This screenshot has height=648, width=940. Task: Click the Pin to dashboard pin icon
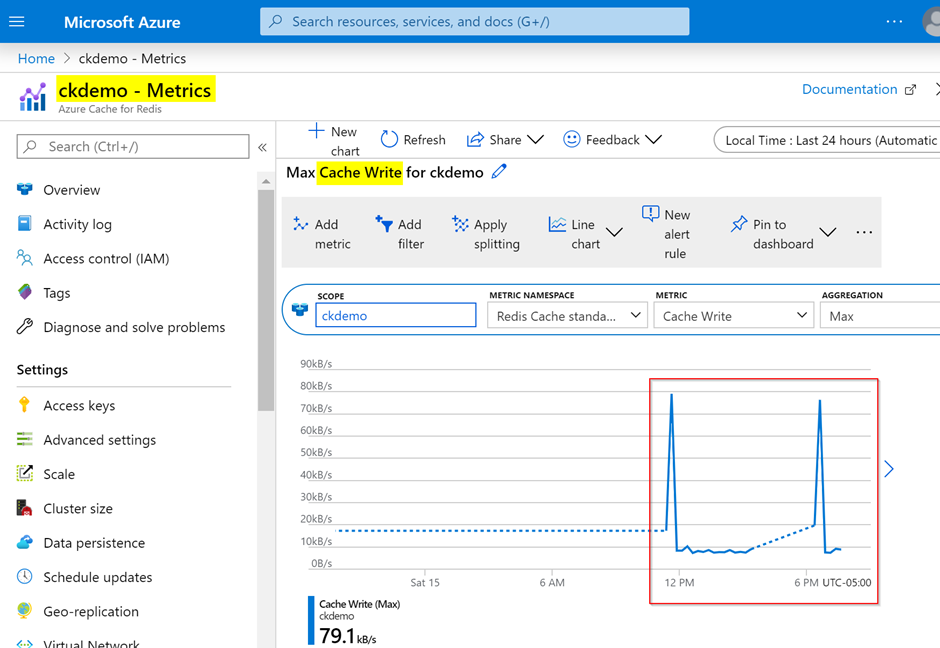click(739, 224)
